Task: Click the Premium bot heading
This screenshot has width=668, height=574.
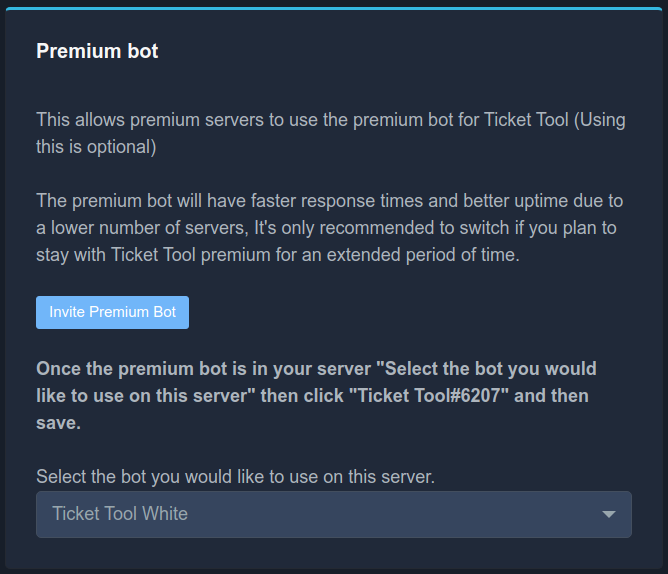Action: pos(97,51)
